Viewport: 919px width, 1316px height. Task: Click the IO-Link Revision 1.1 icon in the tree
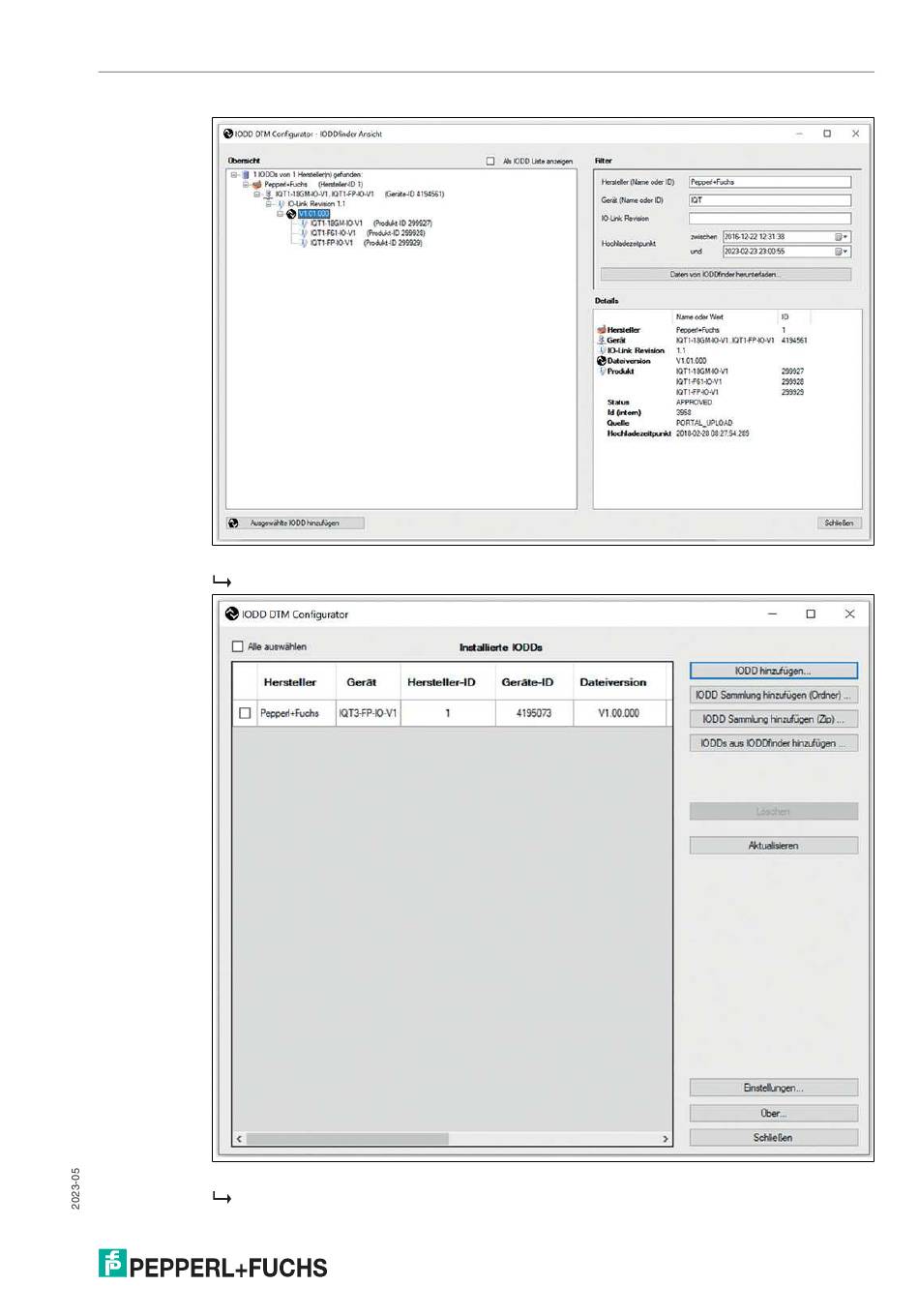(281, 204)
